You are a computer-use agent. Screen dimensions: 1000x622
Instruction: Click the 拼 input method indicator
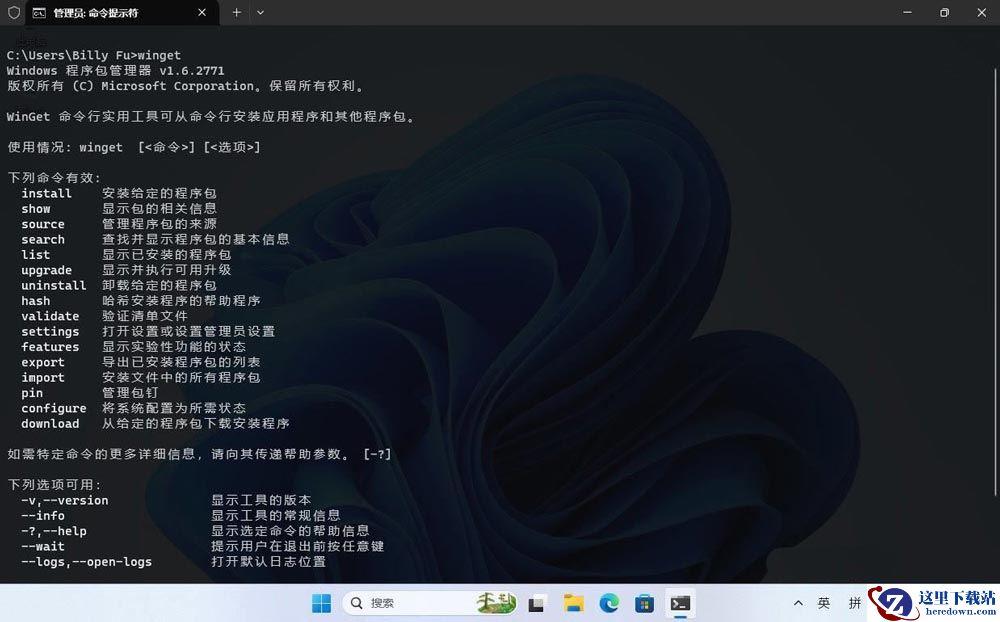[855, 603]
